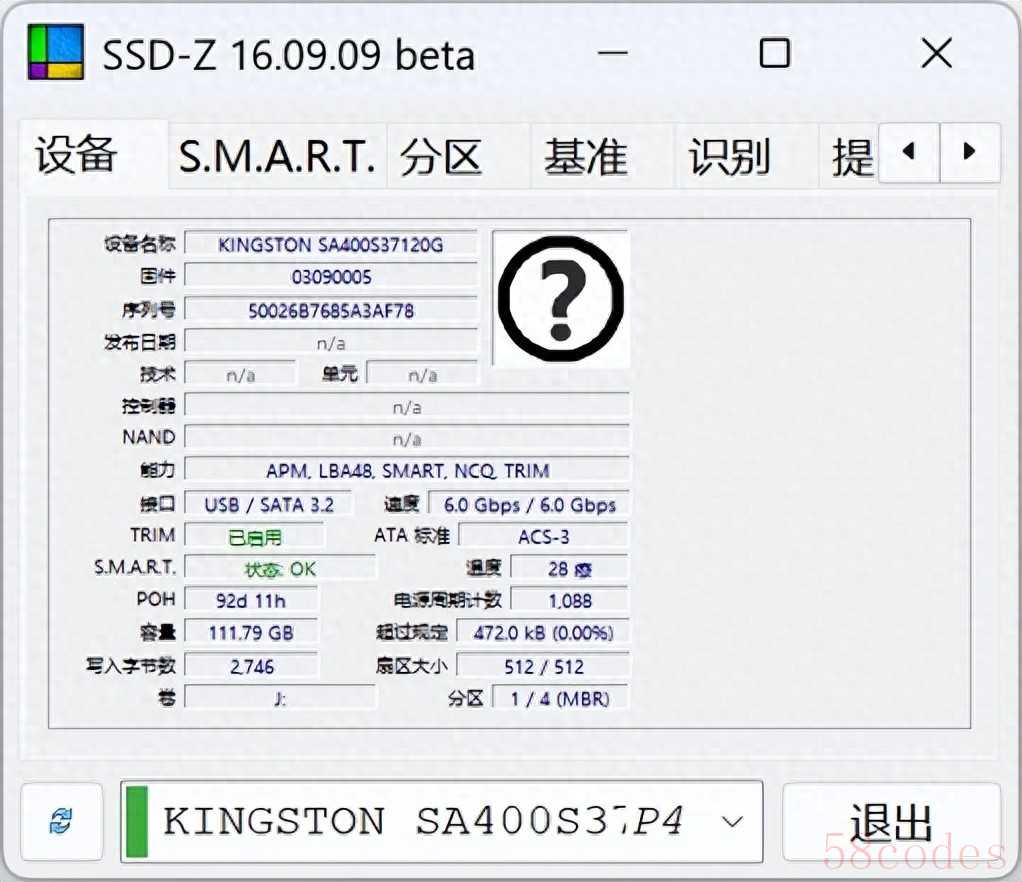Click the firmware field showing 03090005
Viewport: 1022px width, 882px height.
(331, 277)
